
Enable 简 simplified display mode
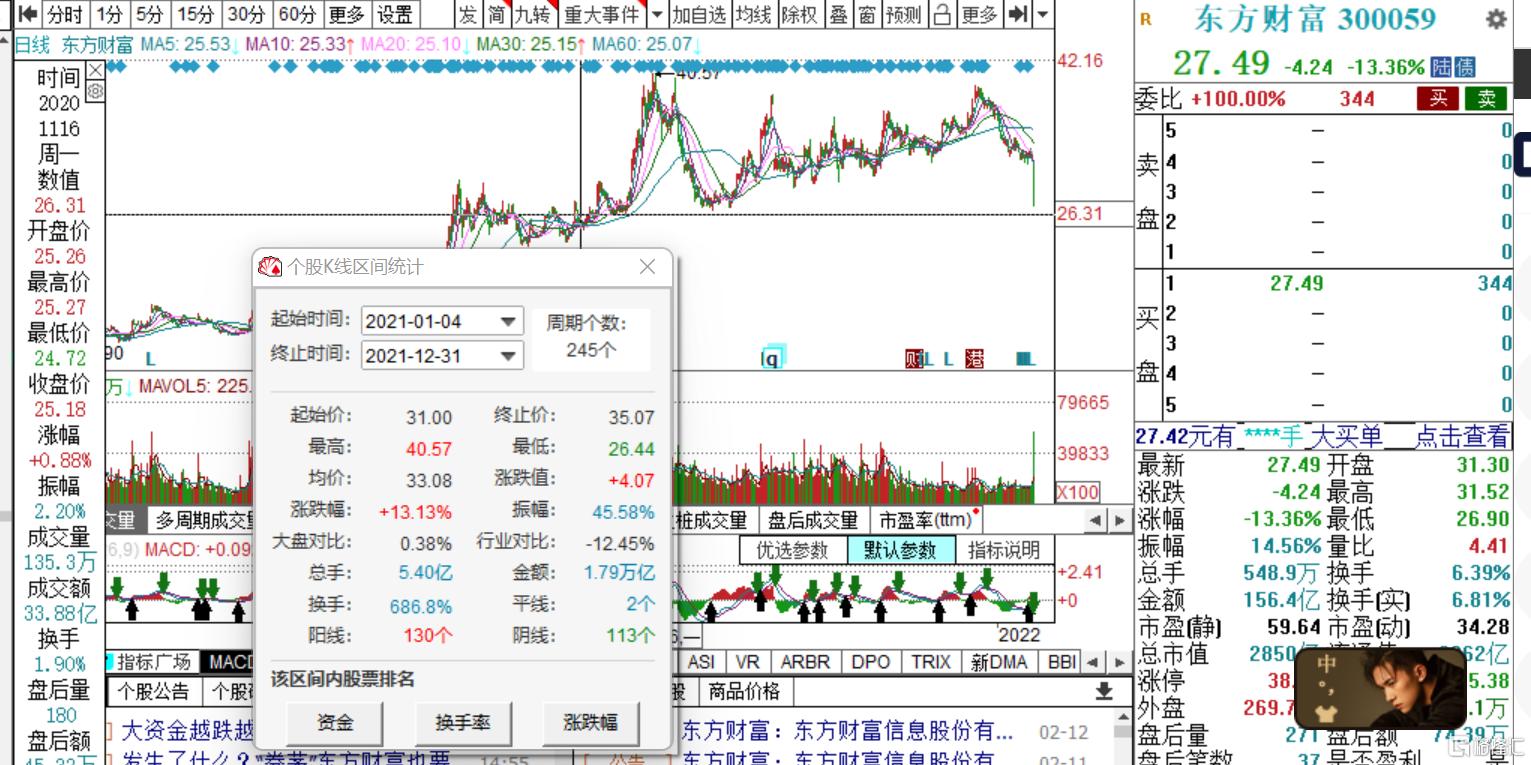(x=495, y=16)
